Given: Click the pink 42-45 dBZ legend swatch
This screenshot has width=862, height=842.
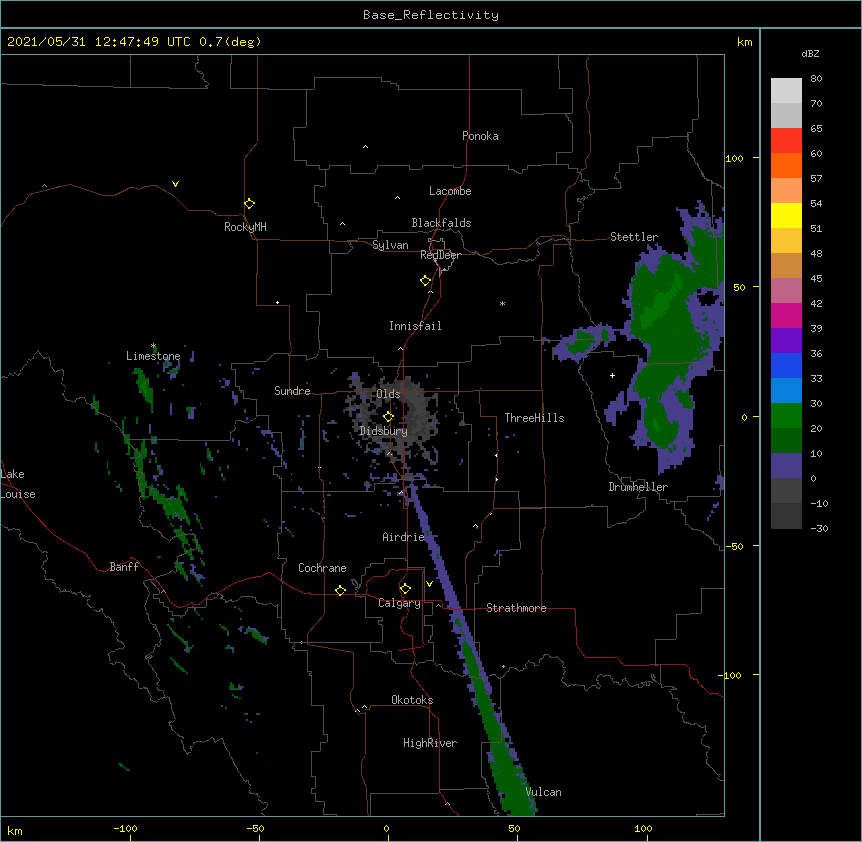Looking at the screenshot, I should click(x=786, y=291).
